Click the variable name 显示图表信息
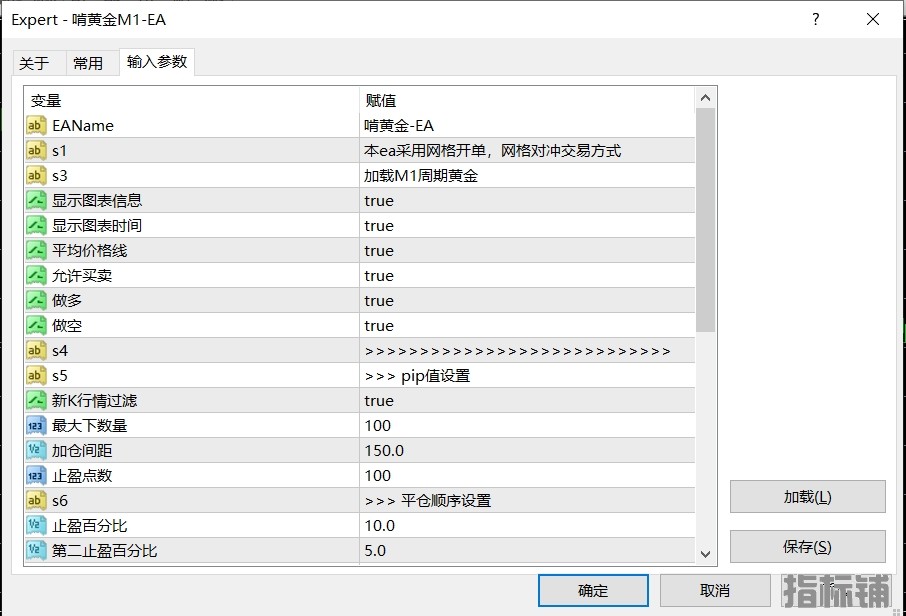Screen dimensions: 906x616 click(x=97, y=201)
